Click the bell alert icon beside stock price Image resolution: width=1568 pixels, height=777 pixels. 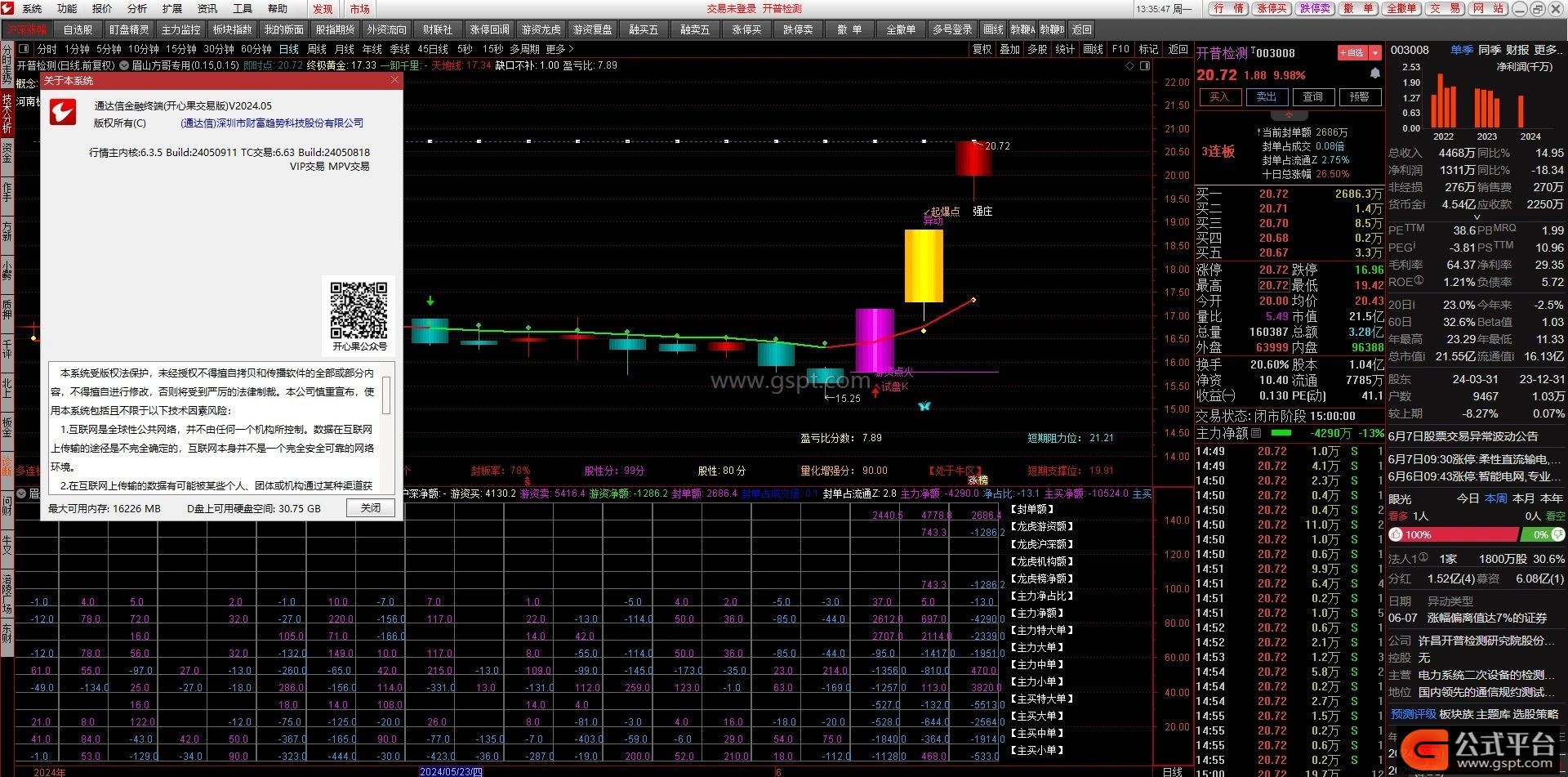coord(1375,74)
